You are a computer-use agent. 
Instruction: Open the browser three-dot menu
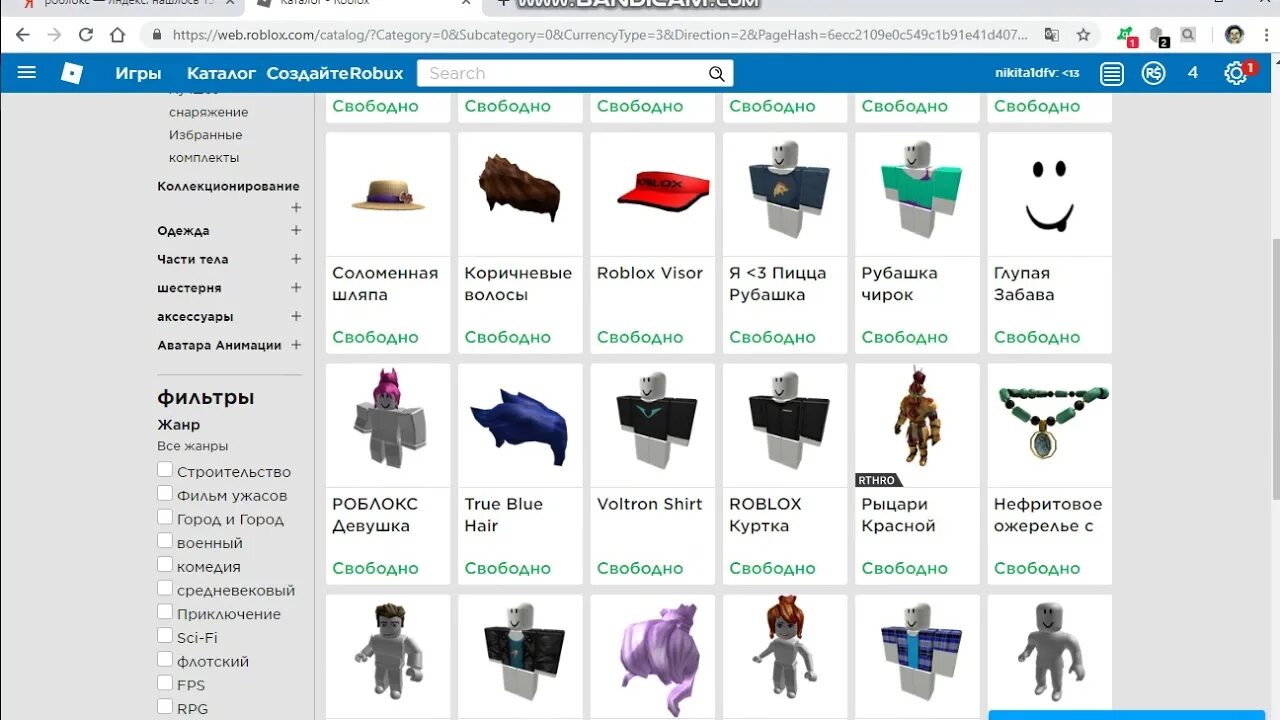[1264, 35]
